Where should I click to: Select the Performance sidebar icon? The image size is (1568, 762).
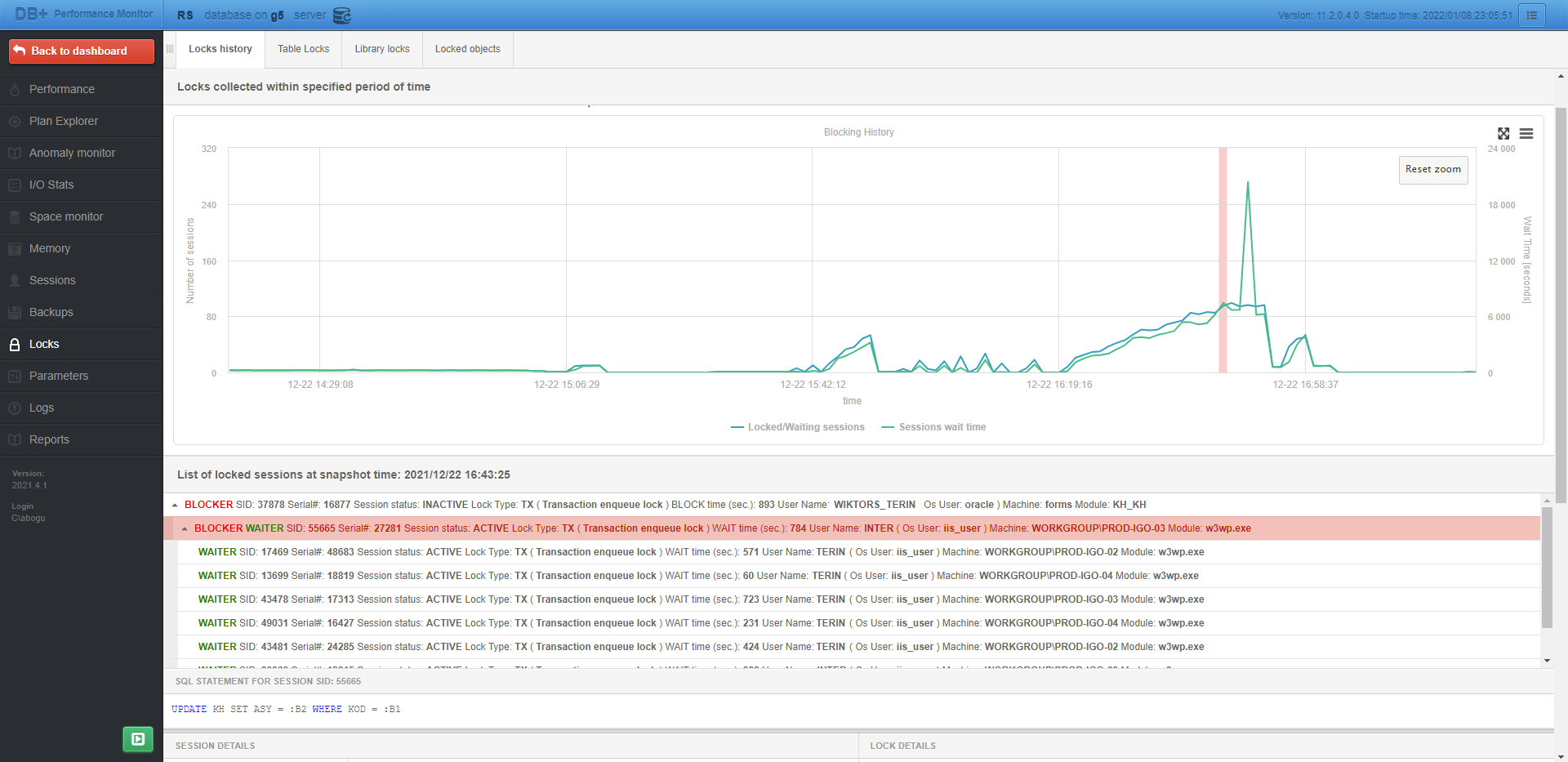click(x=13, y=89)
